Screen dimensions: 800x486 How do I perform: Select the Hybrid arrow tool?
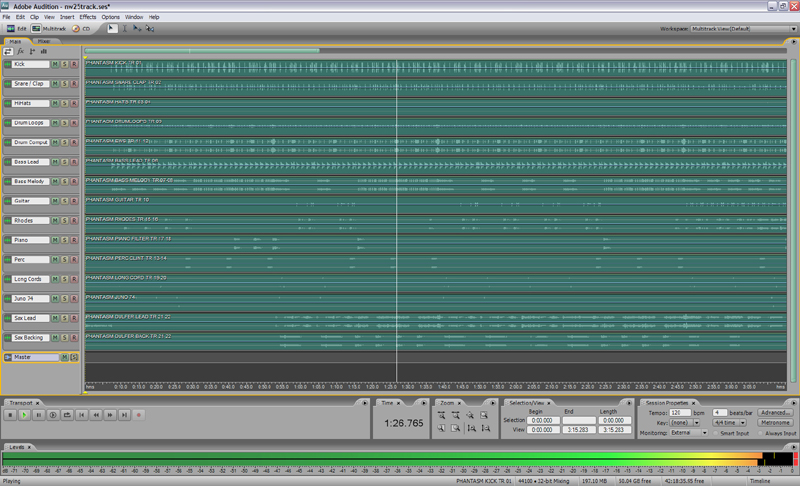111,29
